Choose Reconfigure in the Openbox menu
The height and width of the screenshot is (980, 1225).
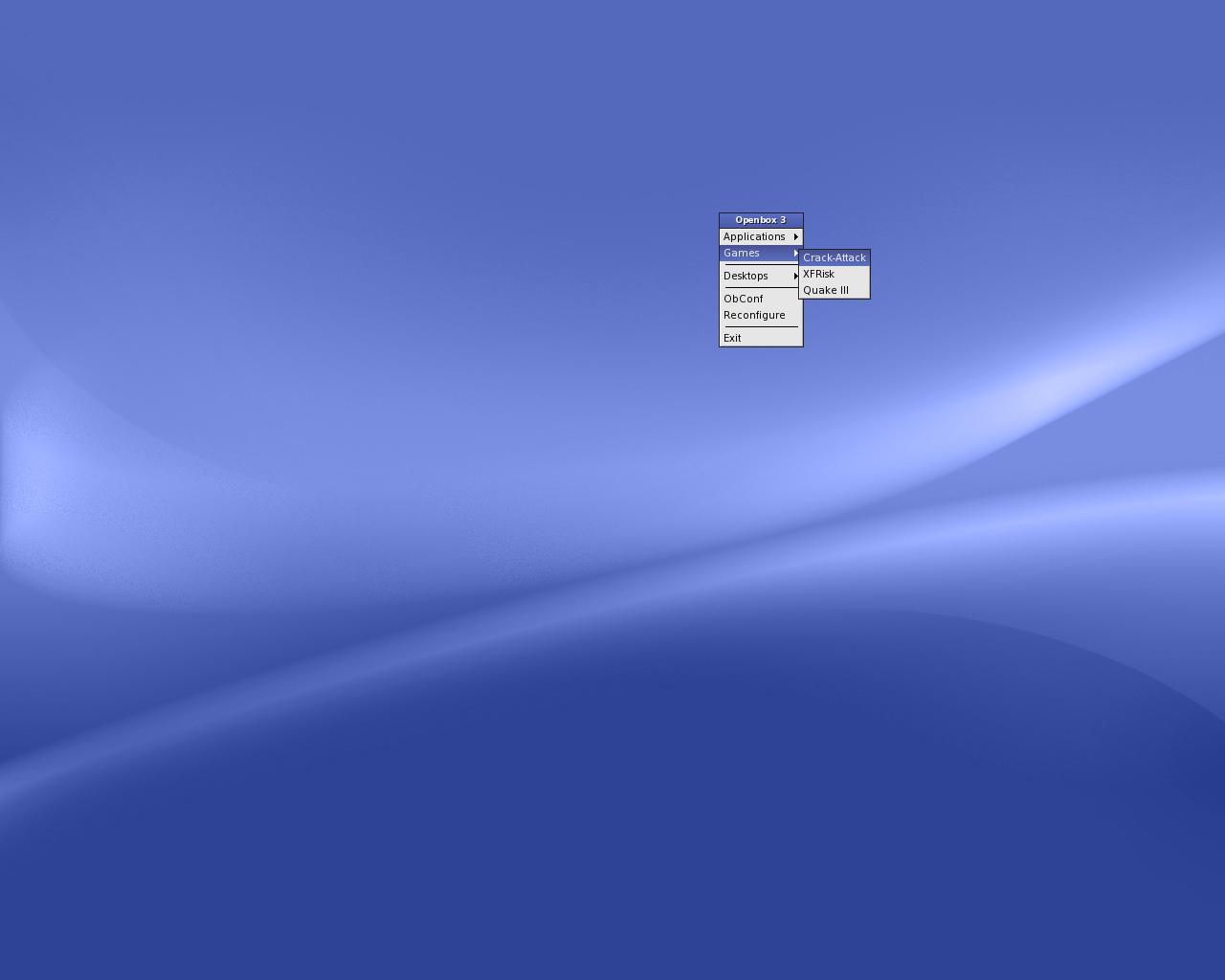[x=761, y=315]
